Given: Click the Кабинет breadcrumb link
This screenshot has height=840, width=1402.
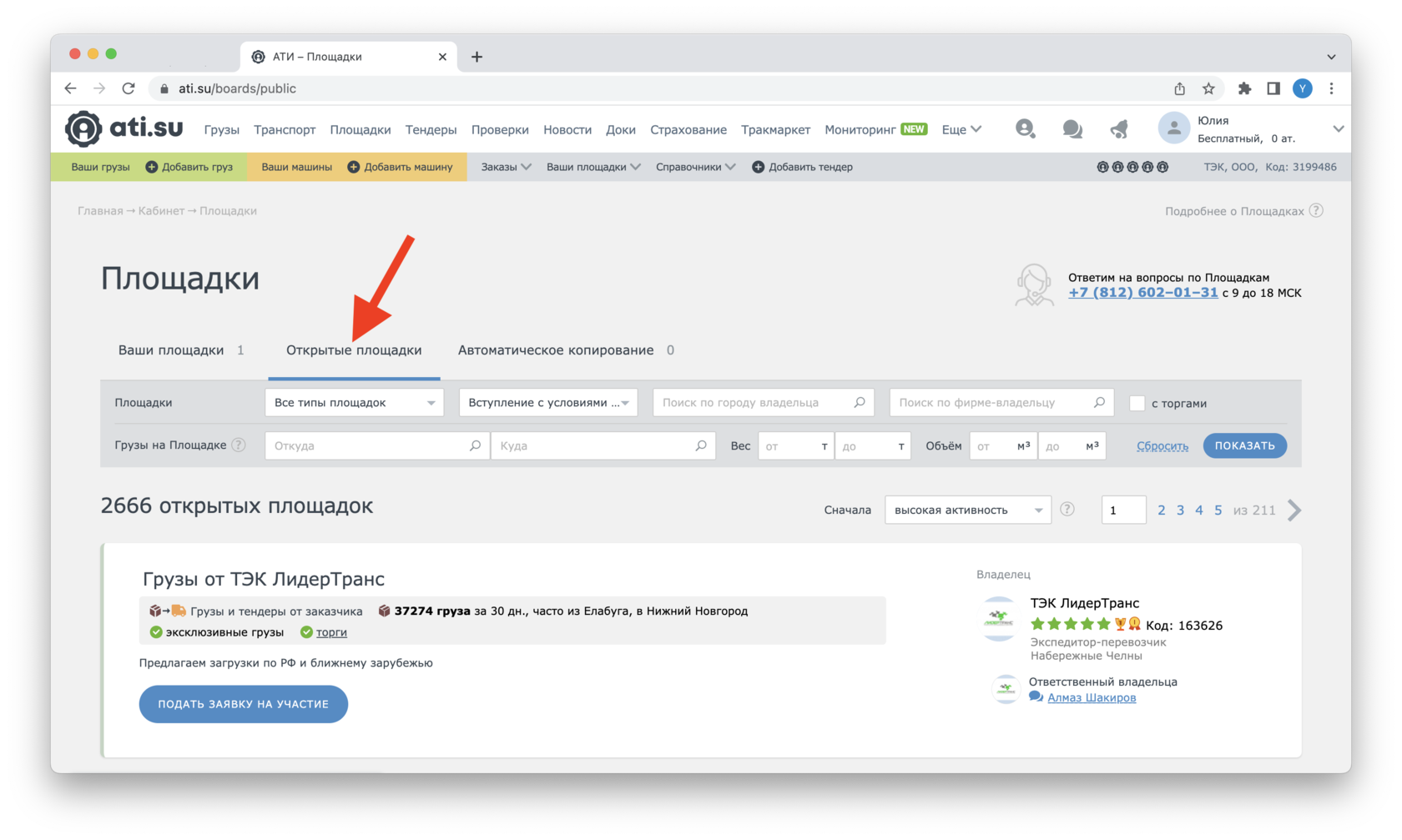Looking at the screenshot, I should 161,210.
